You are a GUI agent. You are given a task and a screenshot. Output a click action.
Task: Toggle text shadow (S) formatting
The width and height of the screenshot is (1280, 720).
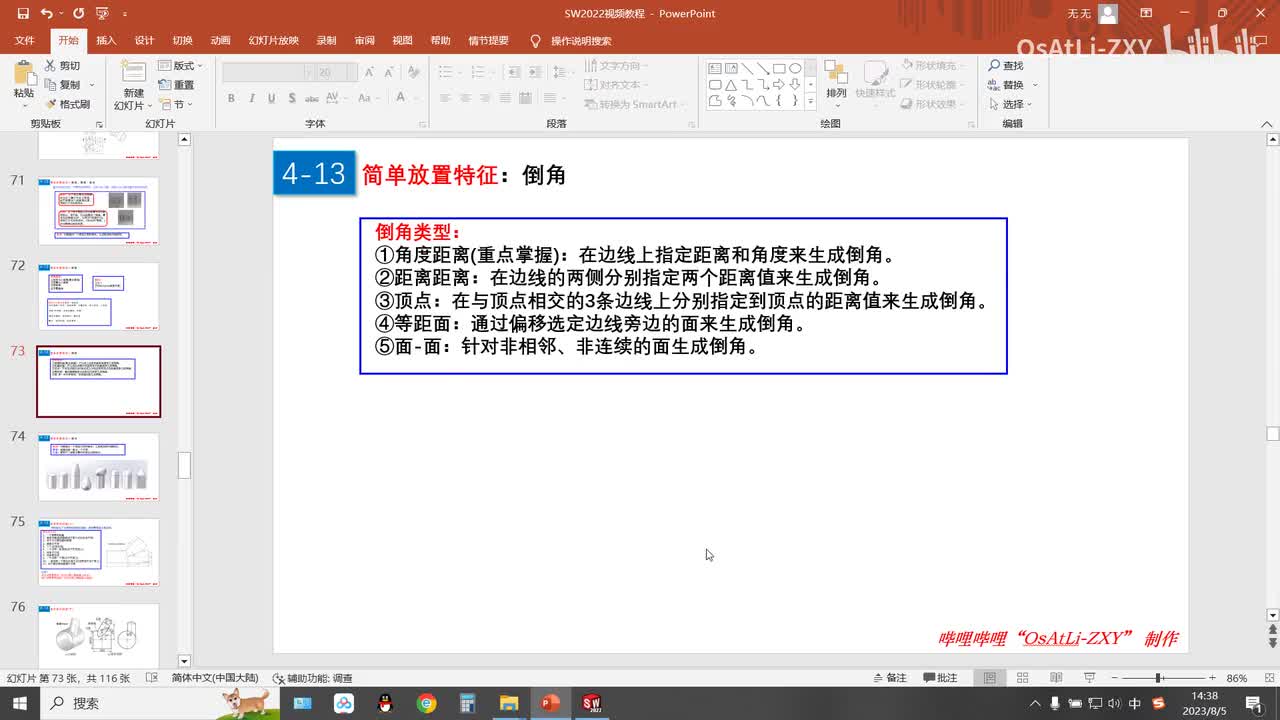pyautogui.click(x=291, y=98)
